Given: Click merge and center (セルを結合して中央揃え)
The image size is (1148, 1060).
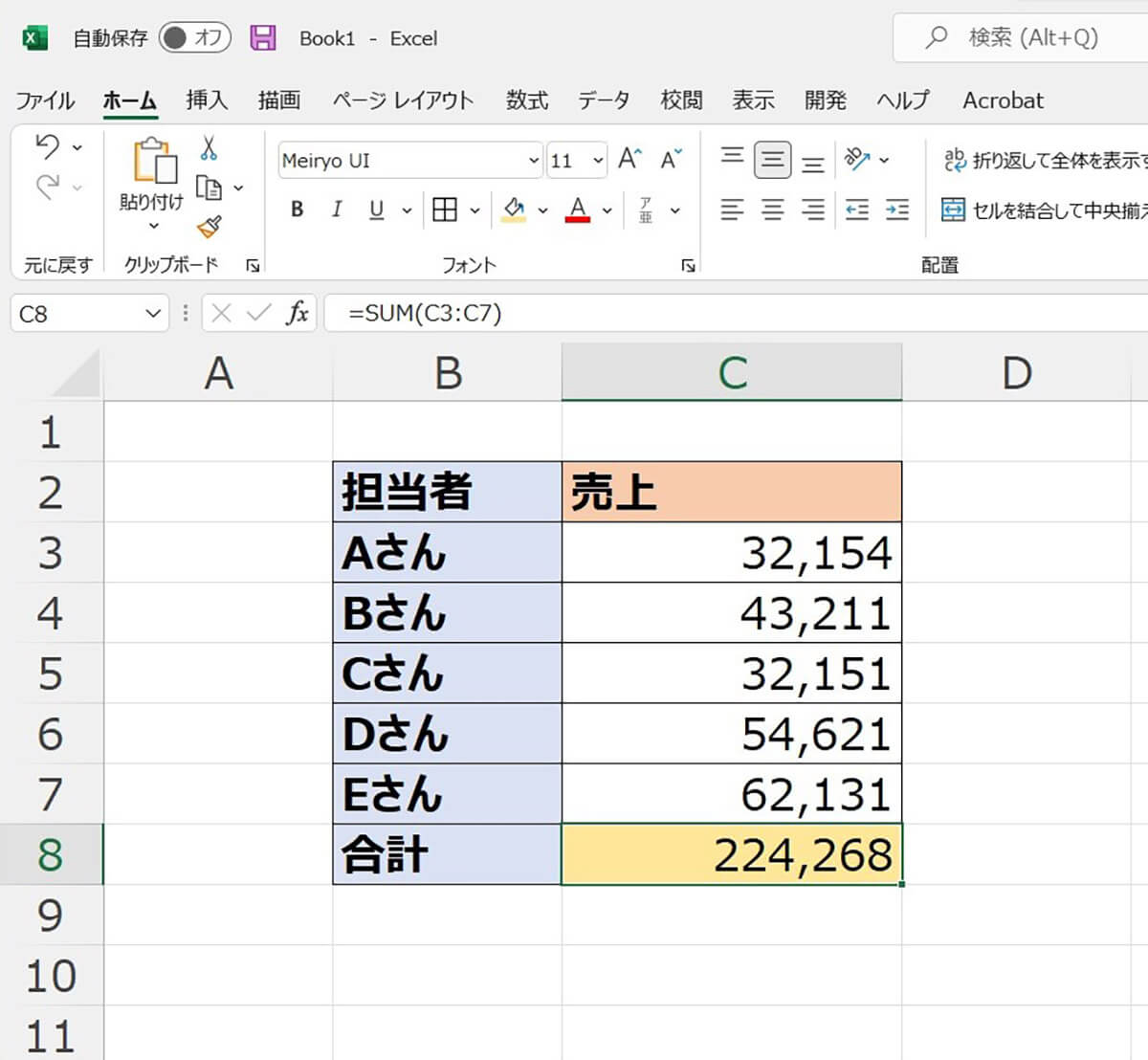Looking at the screenshot, I should point(1045,210).
